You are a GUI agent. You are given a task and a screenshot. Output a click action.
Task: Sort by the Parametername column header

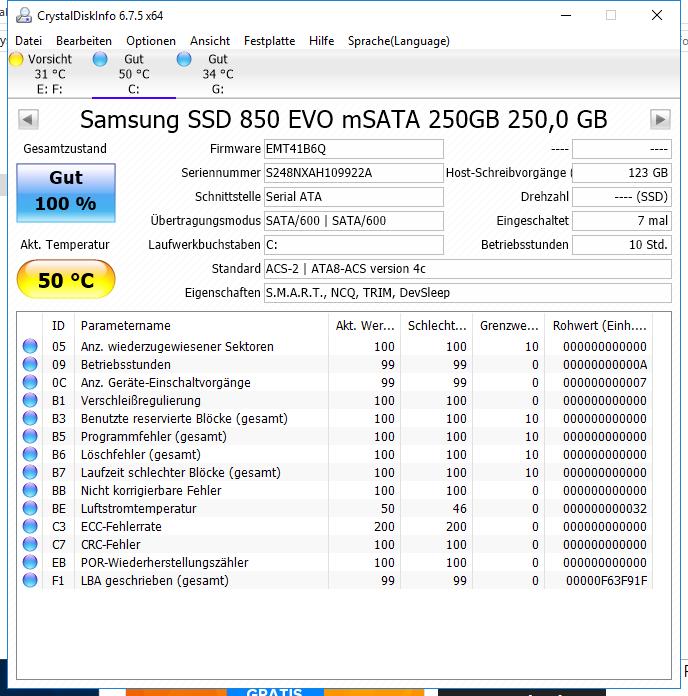click(202, 325)
